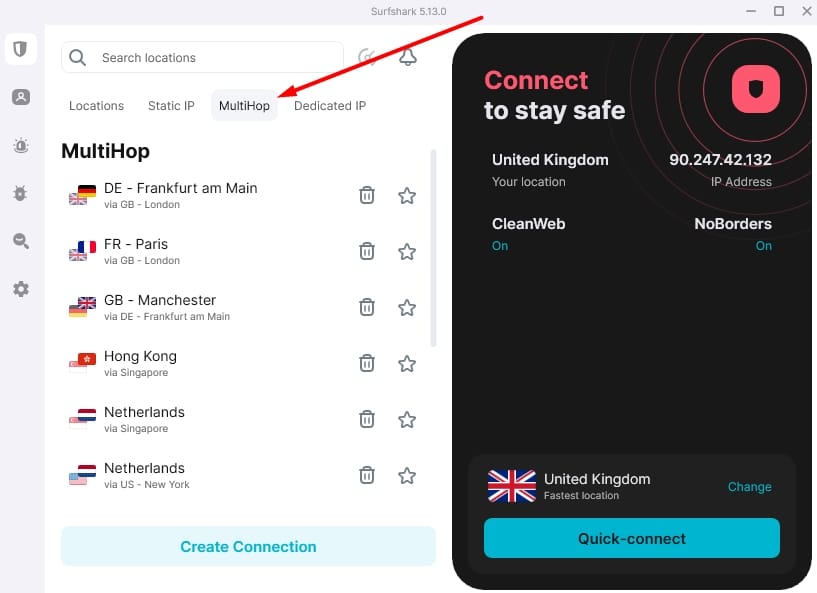Delete the DE - Frankfurt am Main connection
This screenshot has width=817, height=593.
point(367,196)
